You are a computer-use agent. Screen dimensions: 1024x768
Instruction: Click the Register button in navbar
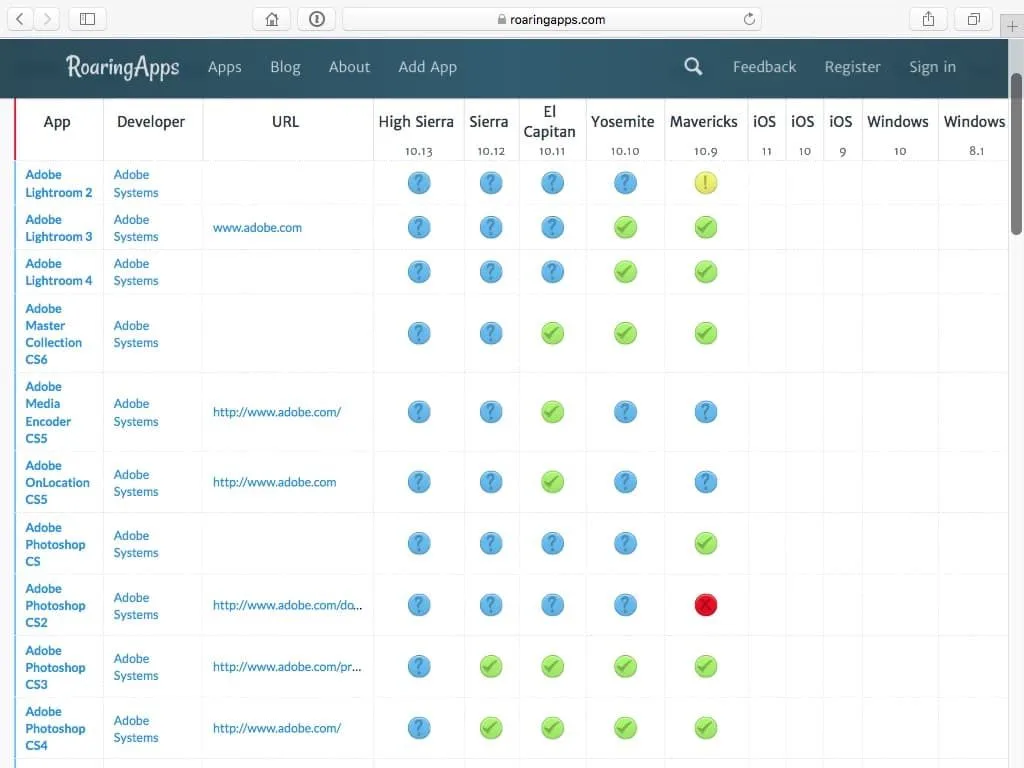(x=852, y=67)
